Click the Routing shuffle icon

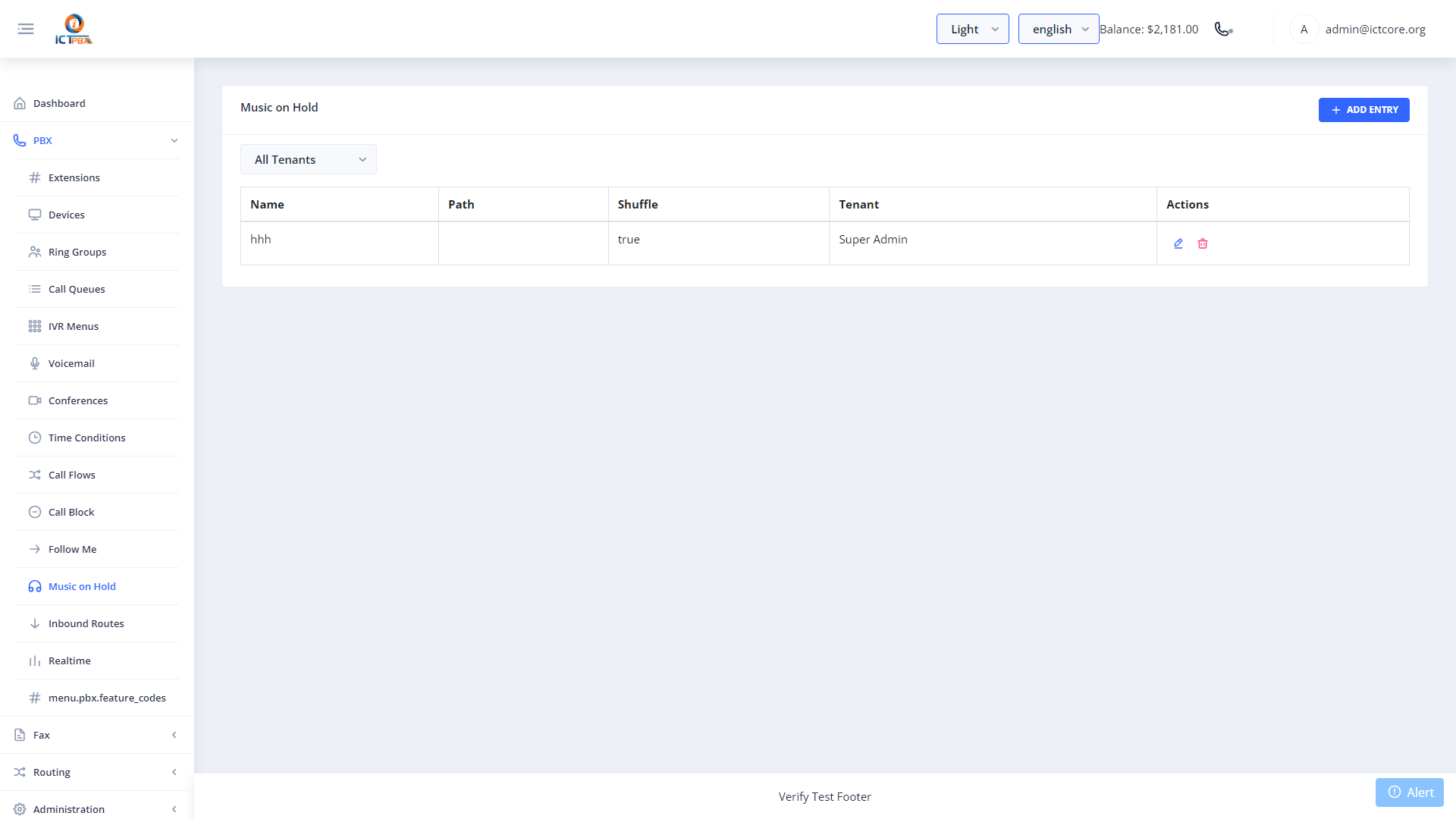pos(20,772)
